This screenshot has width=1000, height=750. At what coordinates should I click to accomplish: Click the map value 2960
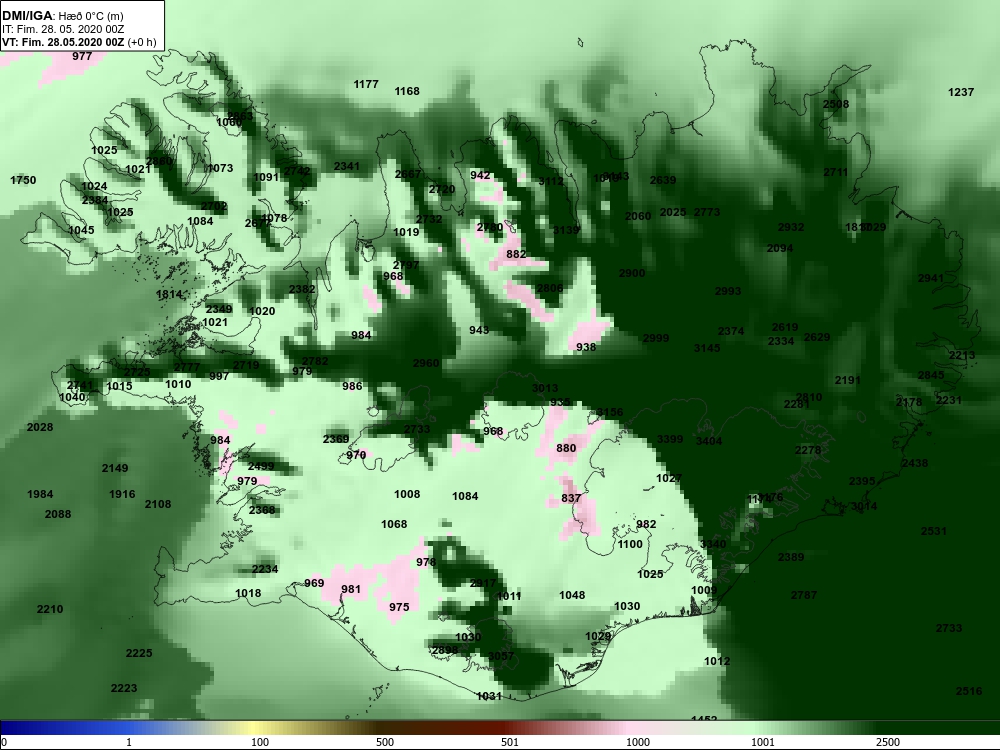click(426, 364)
